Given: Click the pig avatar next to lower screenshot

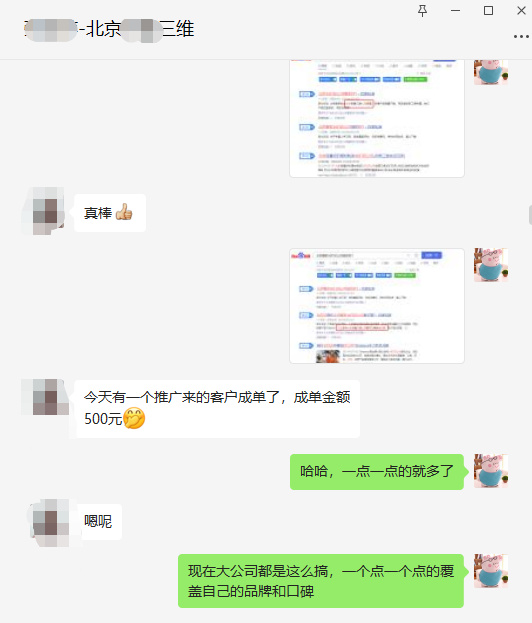Looking at the screenshot, I should [491, 265].
